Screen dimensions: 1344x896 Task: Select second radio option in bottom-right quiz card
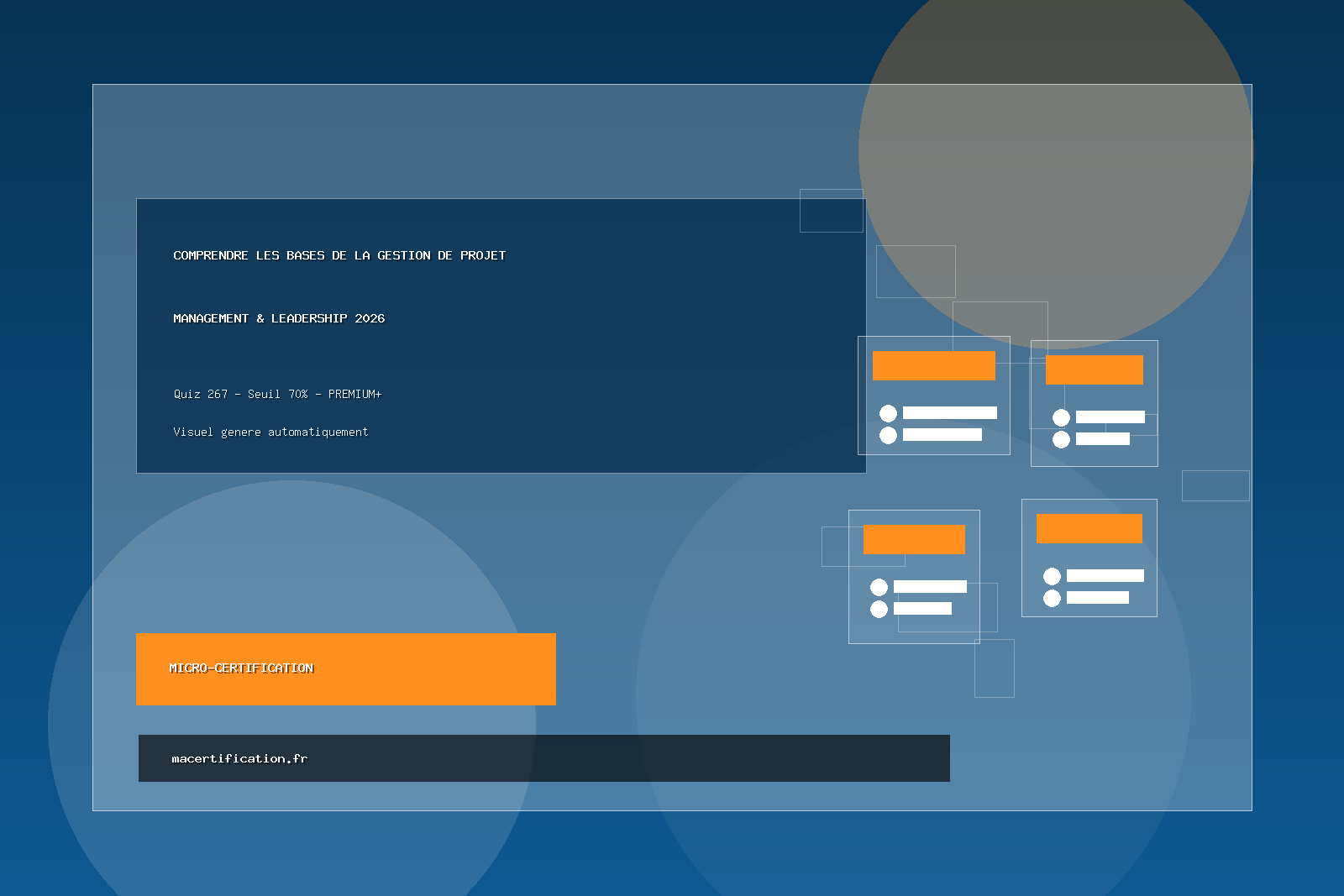pyautogui.click(x=1052, y=598)
